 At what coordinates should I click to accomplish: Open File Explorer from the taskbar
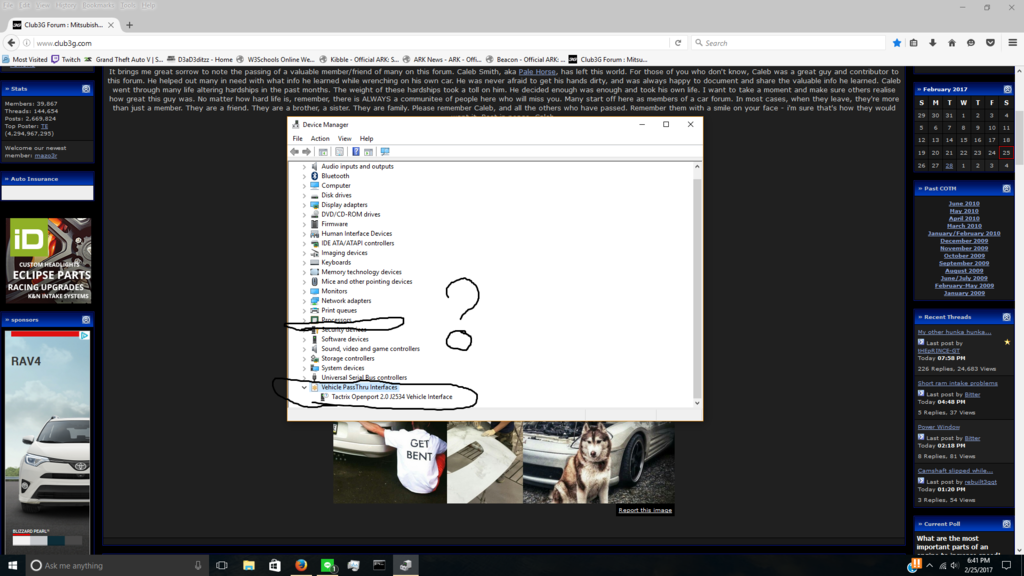coord(249,566)
